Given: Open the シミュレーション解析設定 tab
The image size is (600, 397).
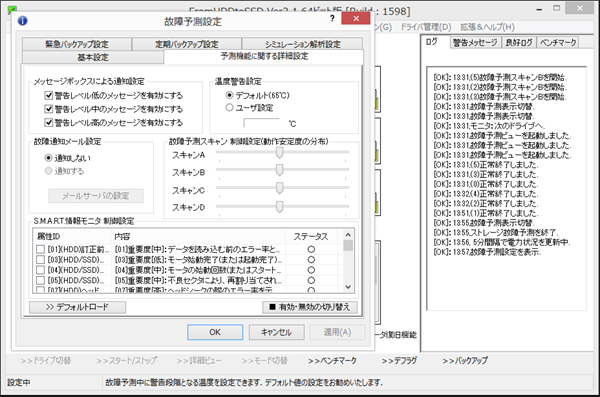Looking at the screenshot, I should (302, 44).
